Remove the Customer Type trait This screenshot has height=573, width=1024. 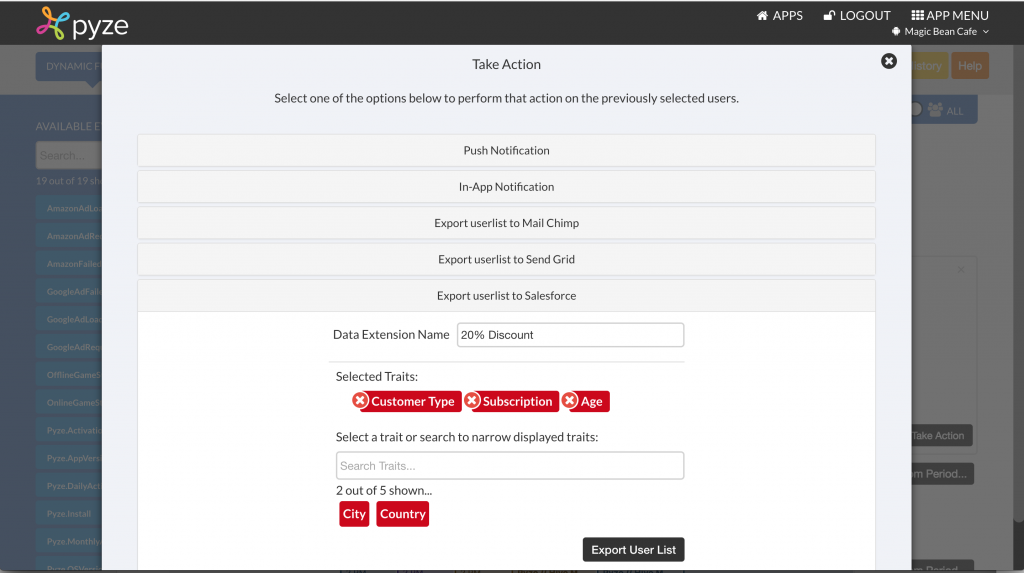(360, 401)
